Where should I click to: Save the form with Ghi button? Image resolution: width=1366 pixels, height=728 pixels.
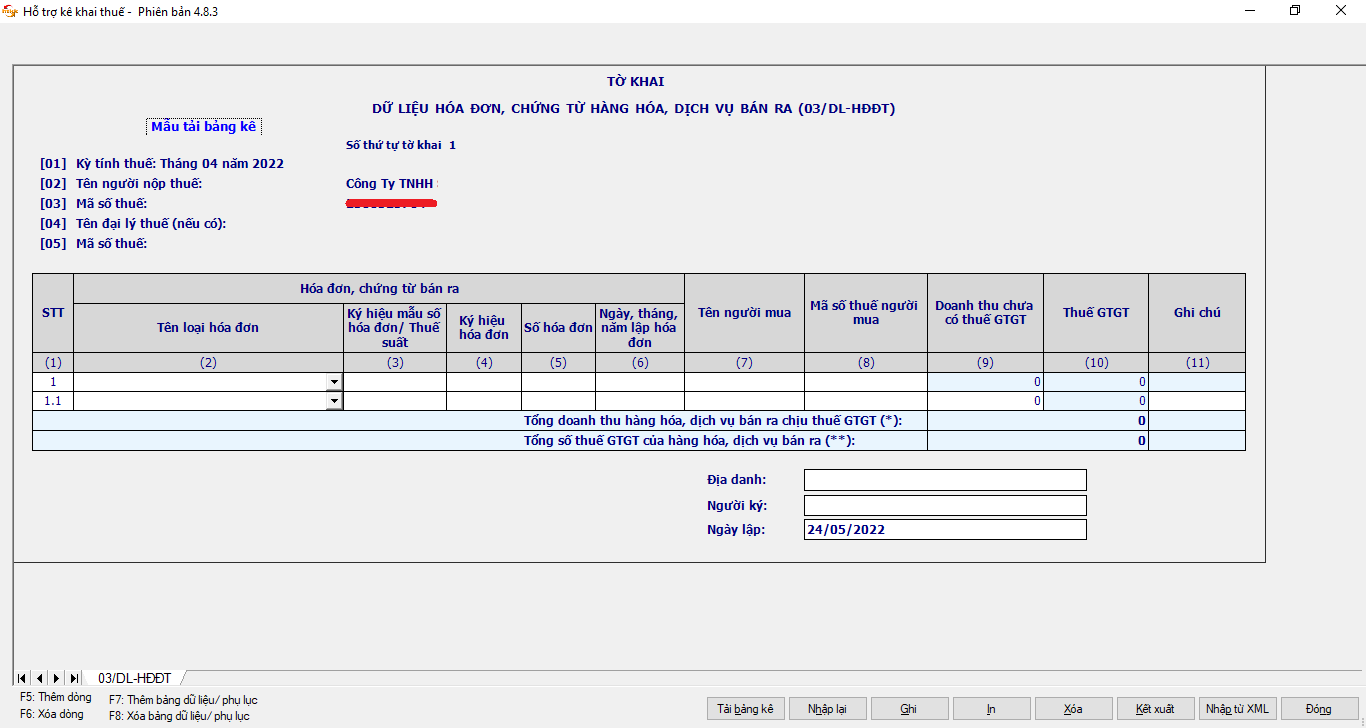point(909,709)
